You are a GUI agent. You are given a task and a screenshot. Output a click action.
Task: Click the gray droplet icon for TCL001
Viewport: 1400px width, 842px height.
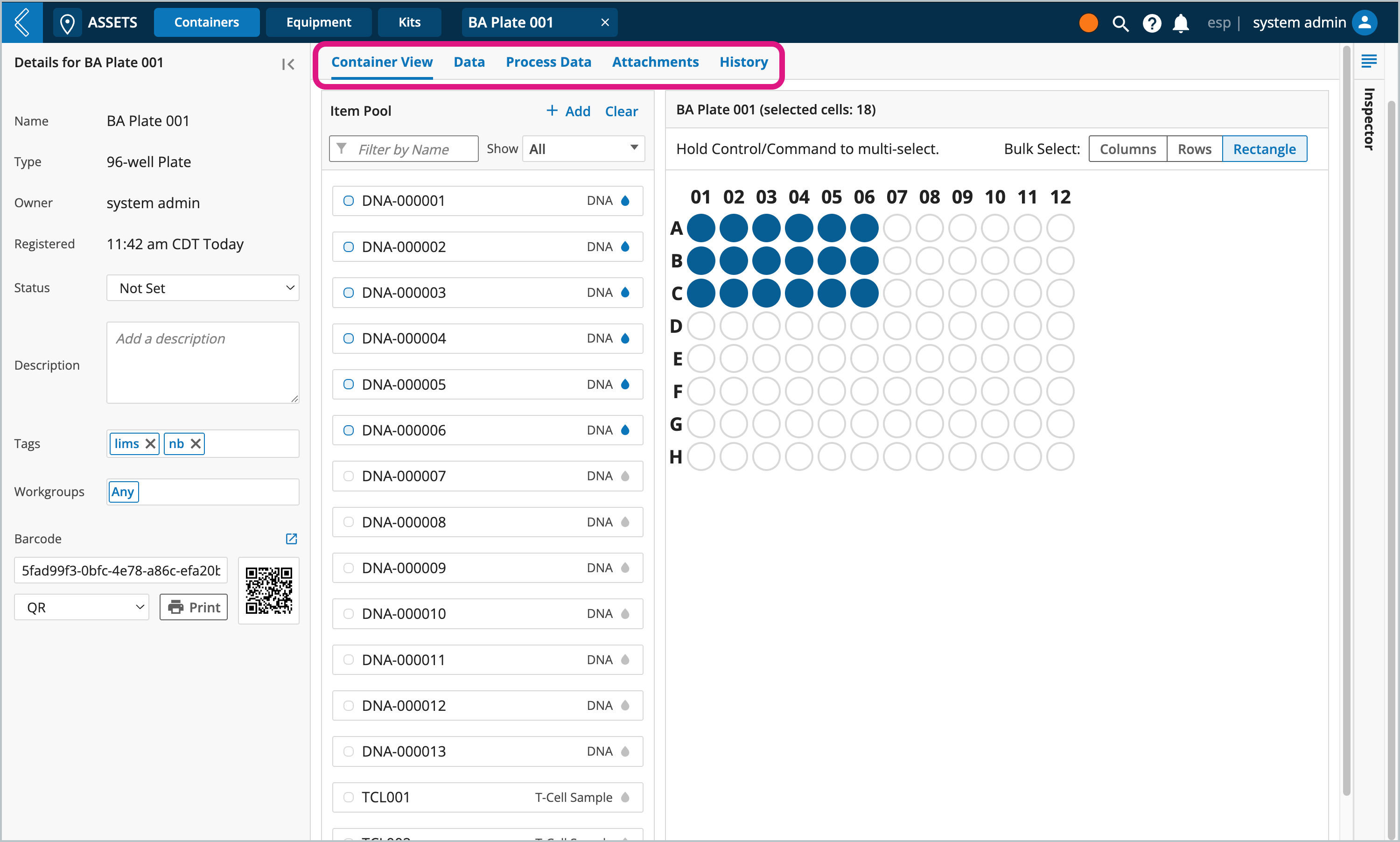click(625, 797)
